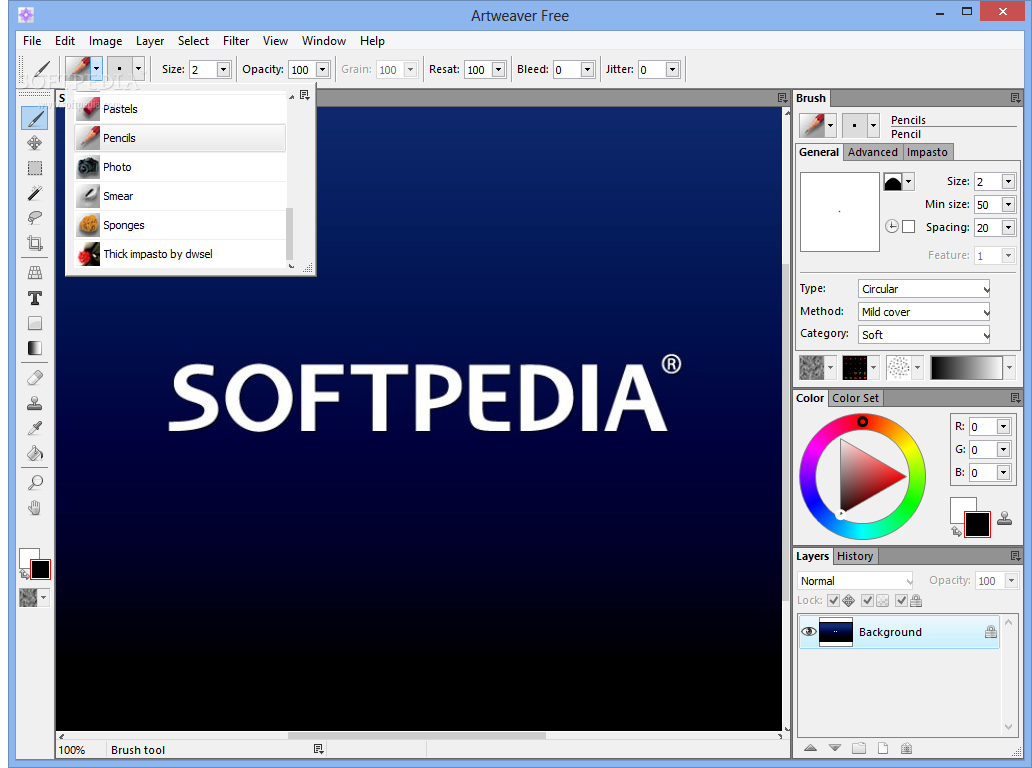Open the Color panel options menu
The image size is (1032, 768).
pos(1015,398)
